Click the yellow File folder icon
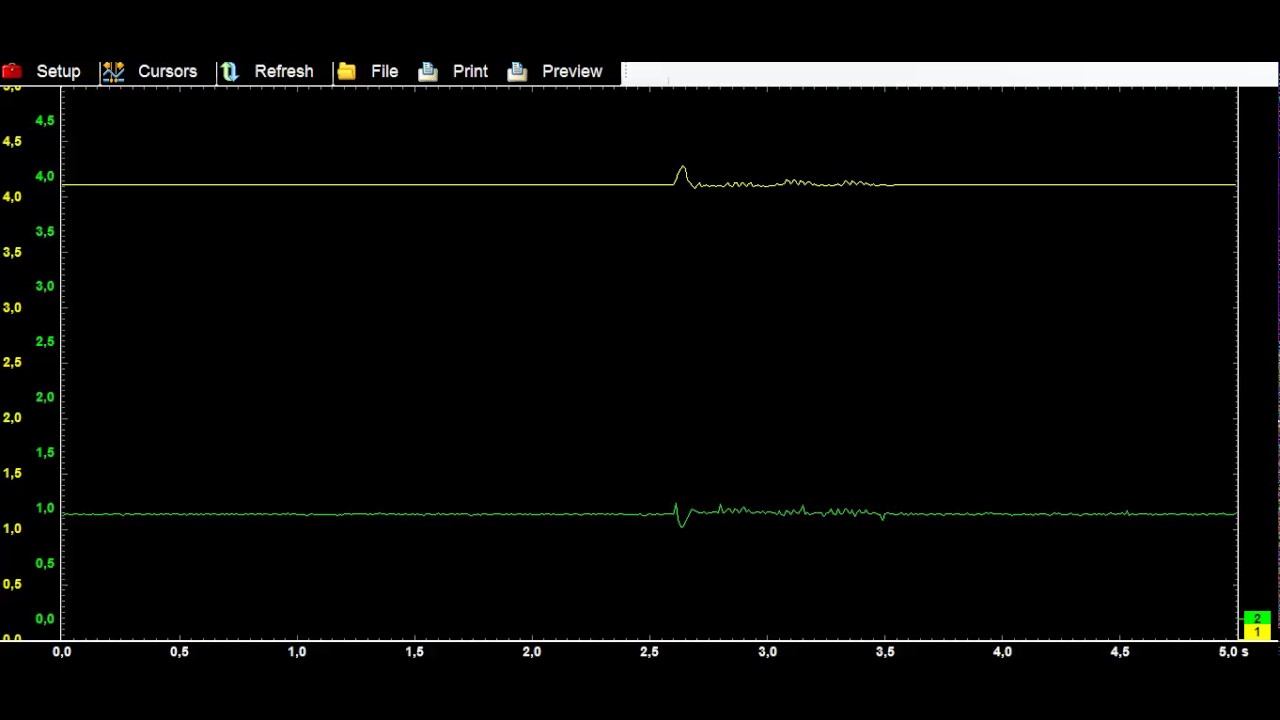 coord(347,71)
